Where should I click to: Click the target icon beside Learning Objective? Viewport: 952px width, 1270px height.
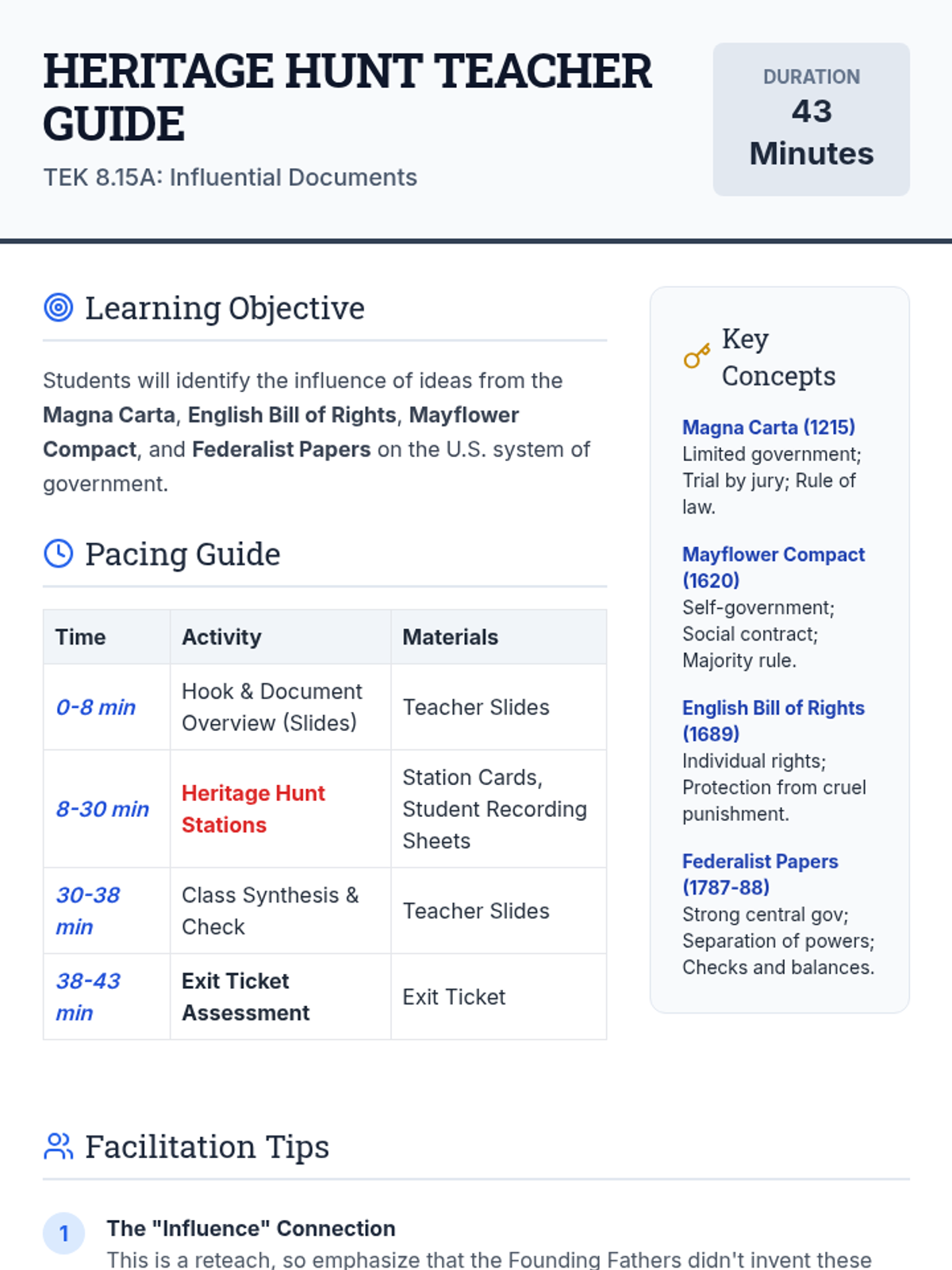point(59,307)
